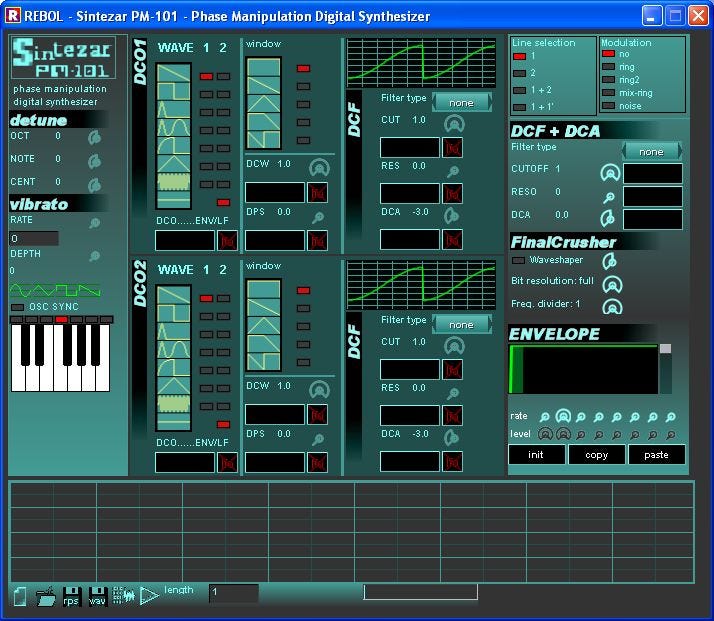The height and width of the screenshot is (621, 714).
Task: Click the DCF + DCA CUTOFF black value box
Action: click(653, 173)
